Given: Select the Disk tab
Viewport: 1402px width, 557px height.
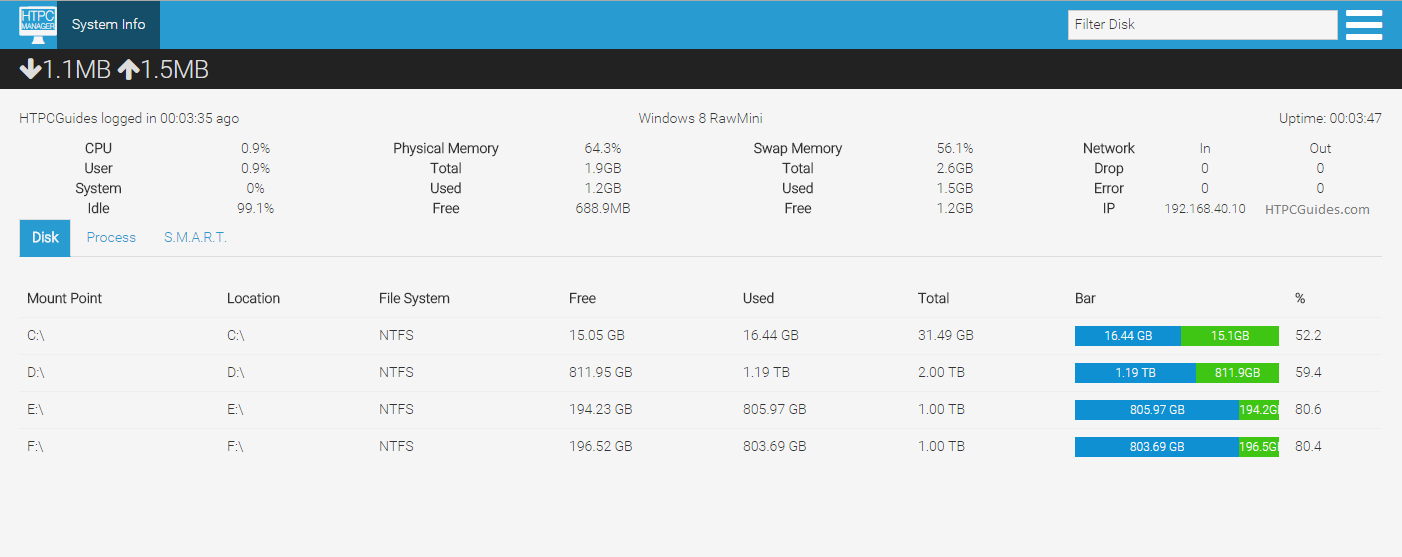Looking at the screenshot, I should click(x=45, y=238).
